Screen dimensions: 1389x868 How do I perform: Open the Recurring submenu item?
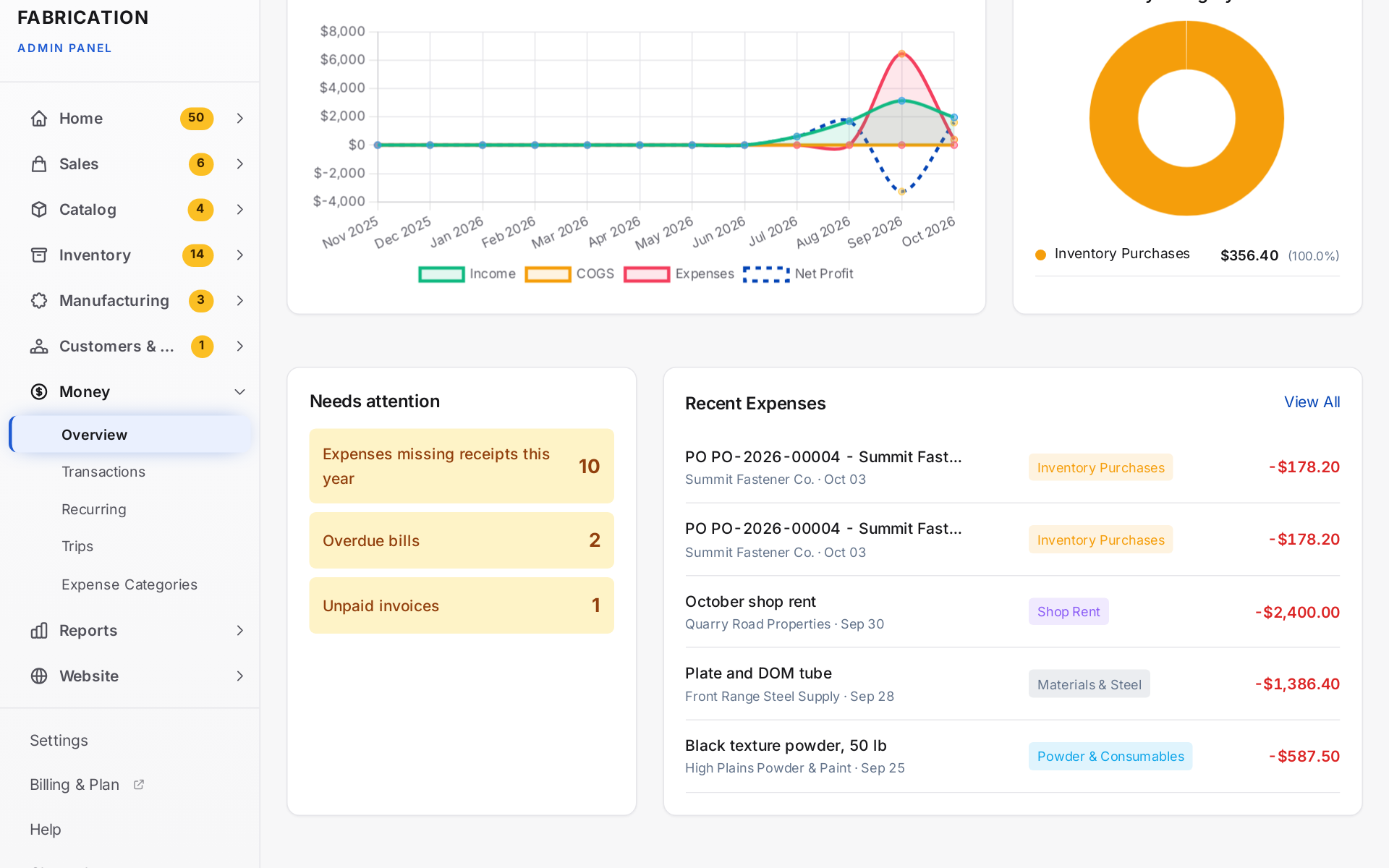coord(94,509)
